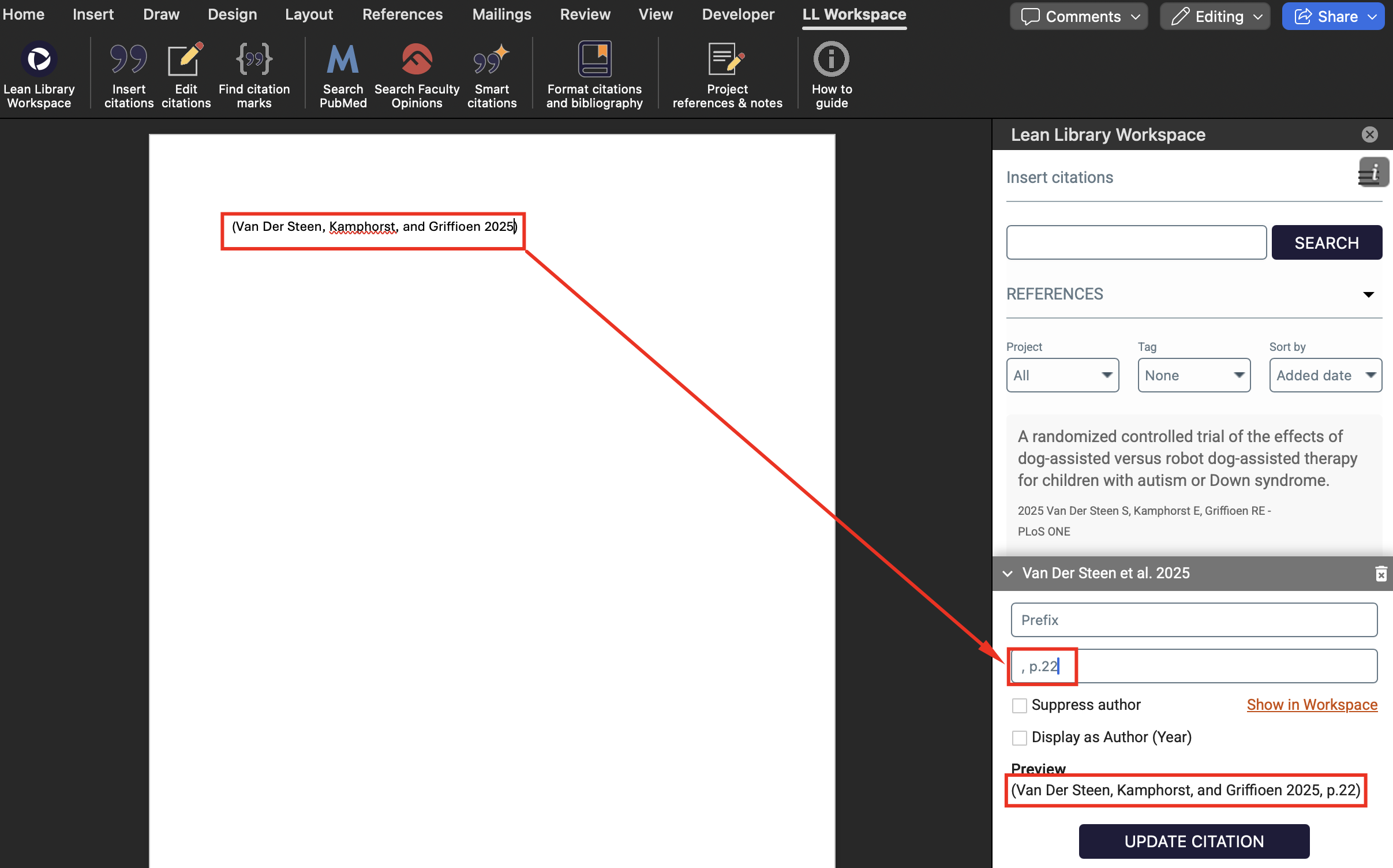Open Find citation marks tool
The width and height of the screenshot is (1393, 868).
[254, 59]
